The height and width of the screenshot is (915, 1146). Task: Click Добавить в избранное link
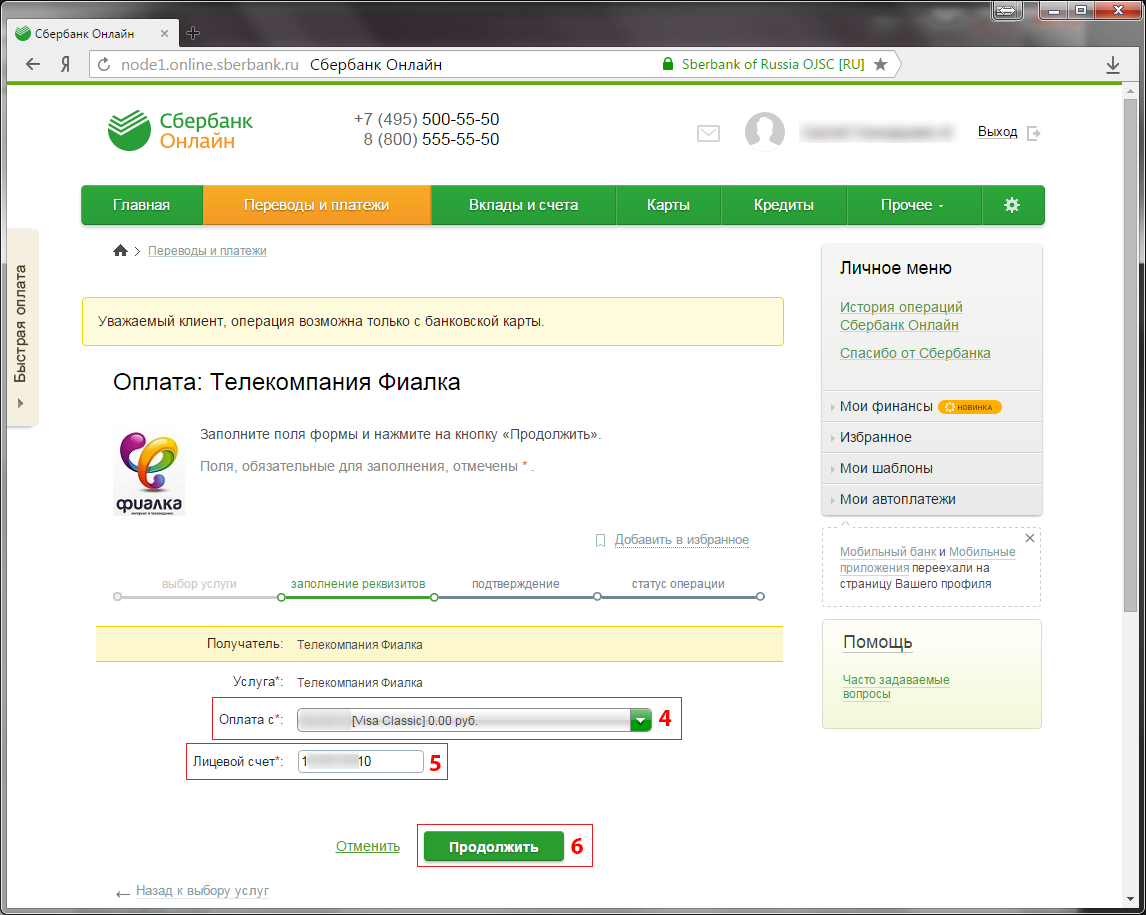(682, 540)
